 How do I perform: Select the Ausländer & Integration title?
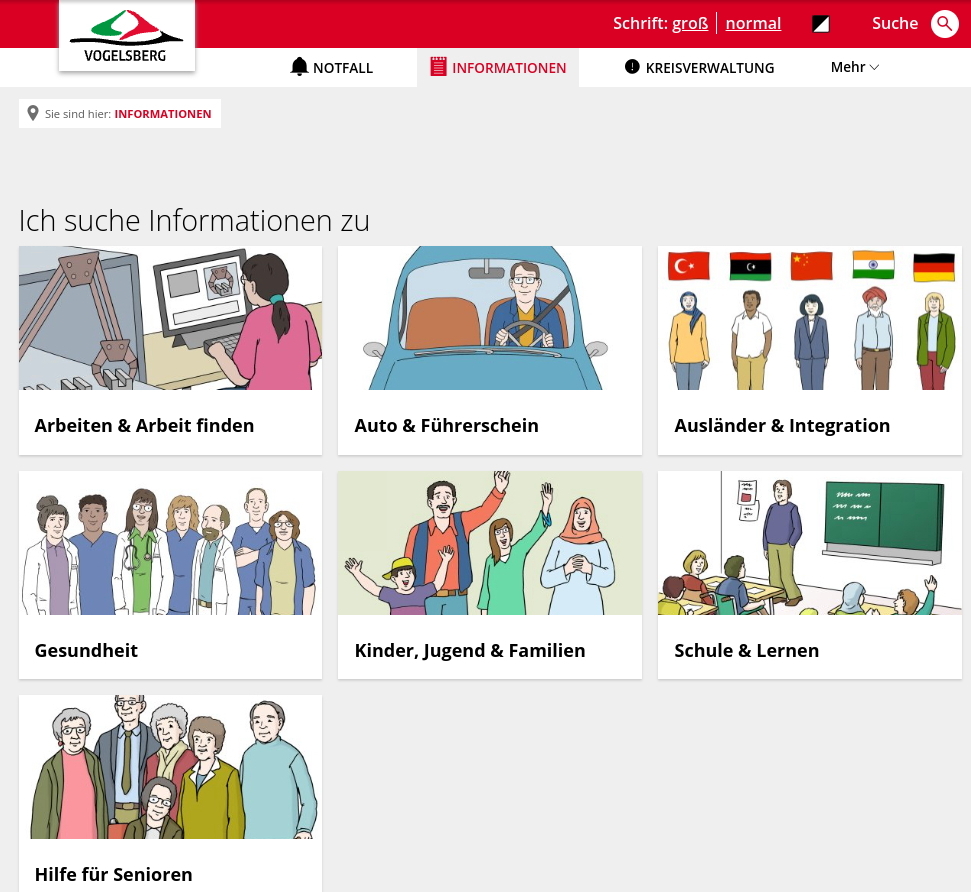point(782,425)
